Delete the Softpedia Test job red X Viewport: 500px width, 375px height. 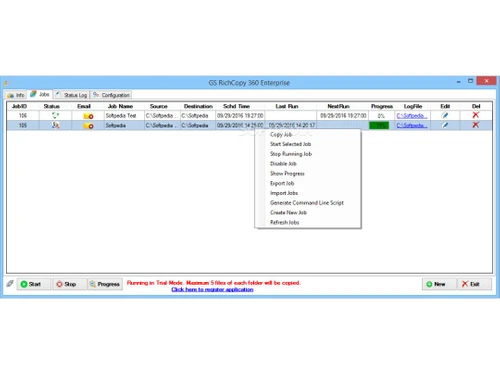[x=476, y=115]
